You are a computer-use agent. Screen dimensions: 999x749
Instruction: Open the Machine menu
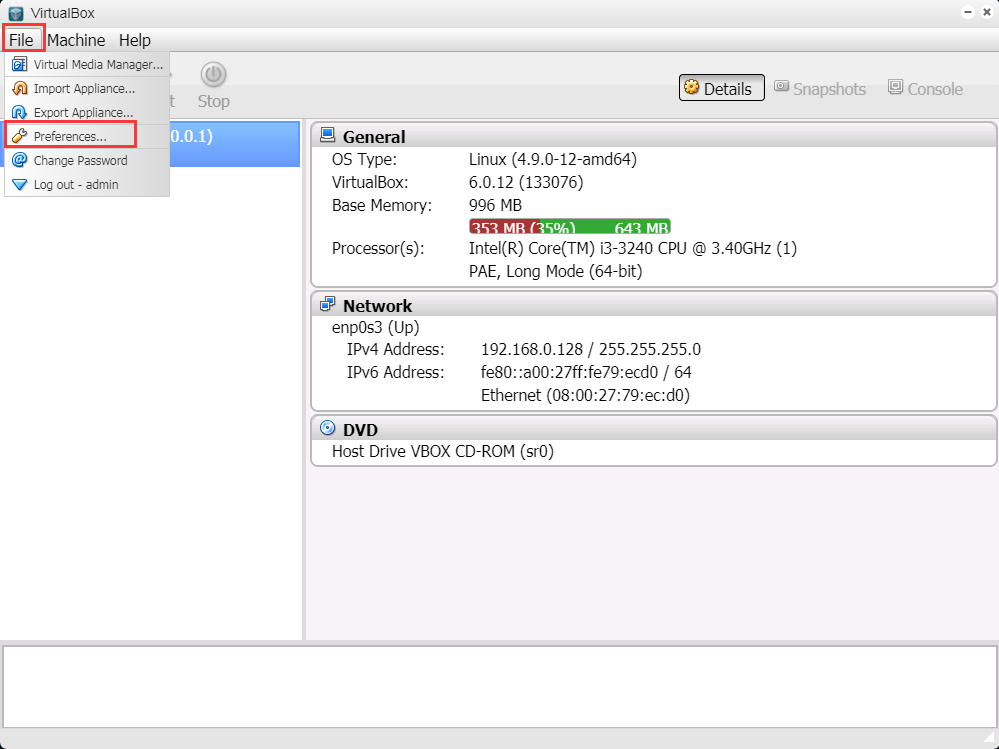click(76, 40)
